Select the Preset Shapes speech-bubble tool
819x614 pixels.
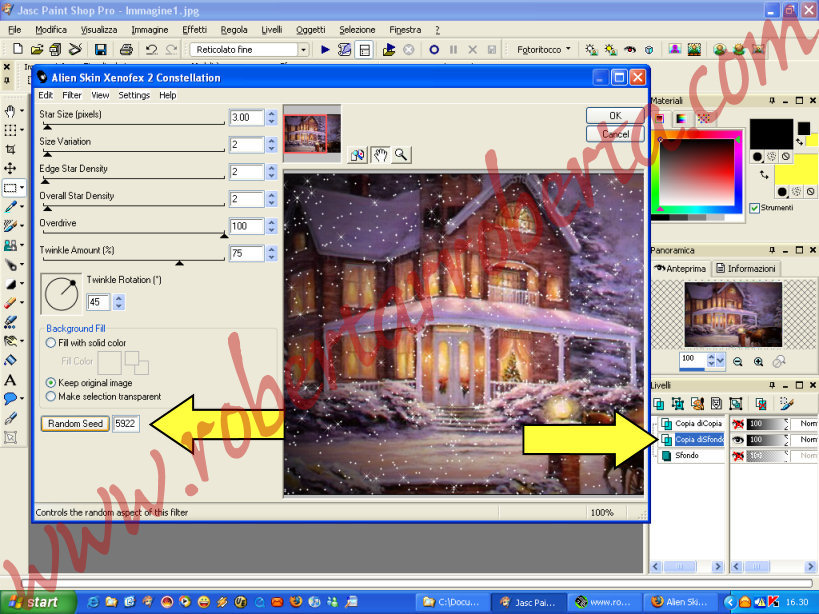click(10, 398)
